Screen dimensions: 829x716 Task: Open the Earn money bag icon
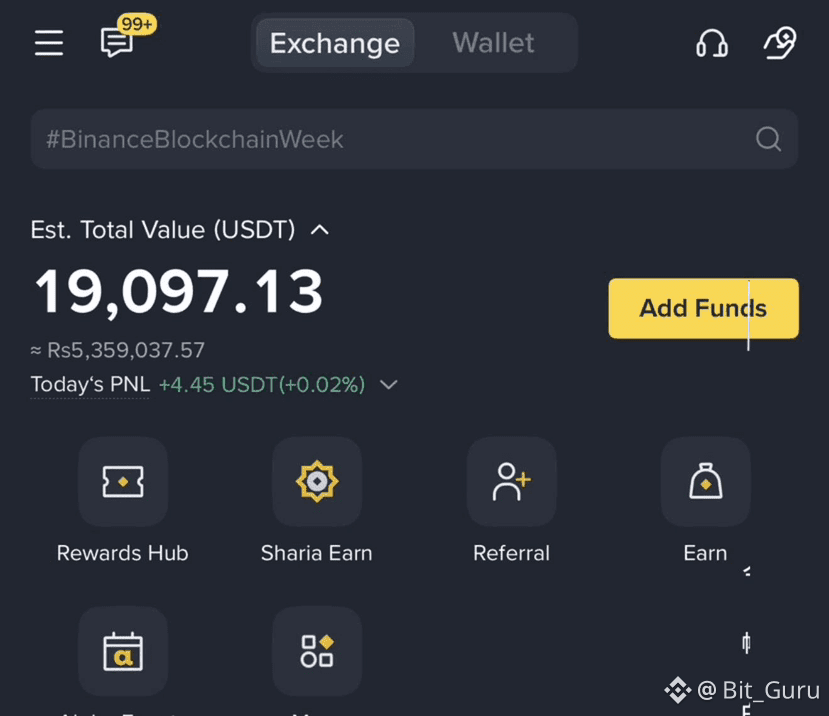pyautogui.click(x=705, y=481)
